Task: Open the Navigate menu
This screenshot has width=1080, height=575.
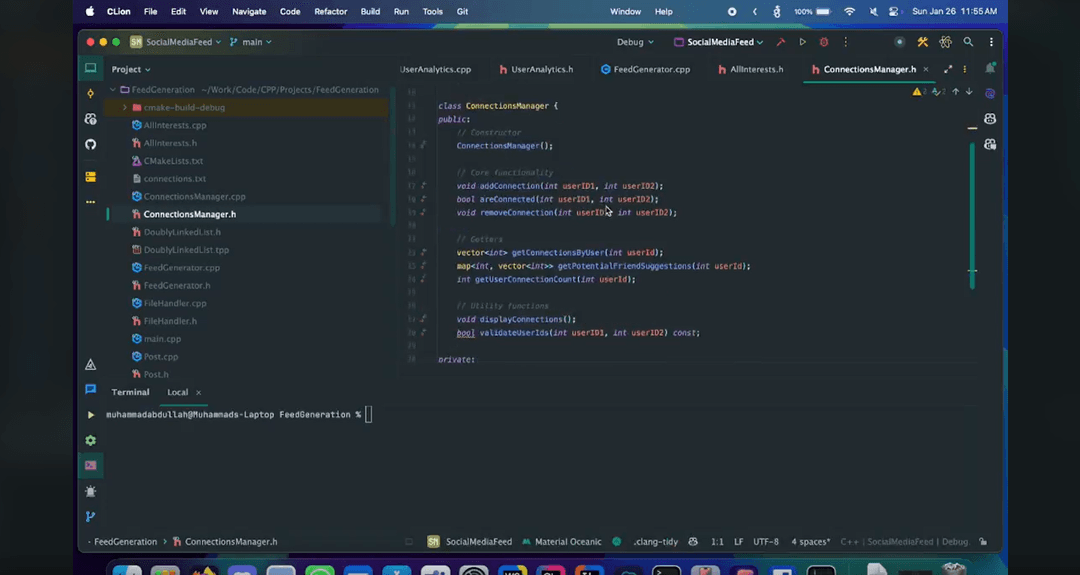Action: coord(249,12)
